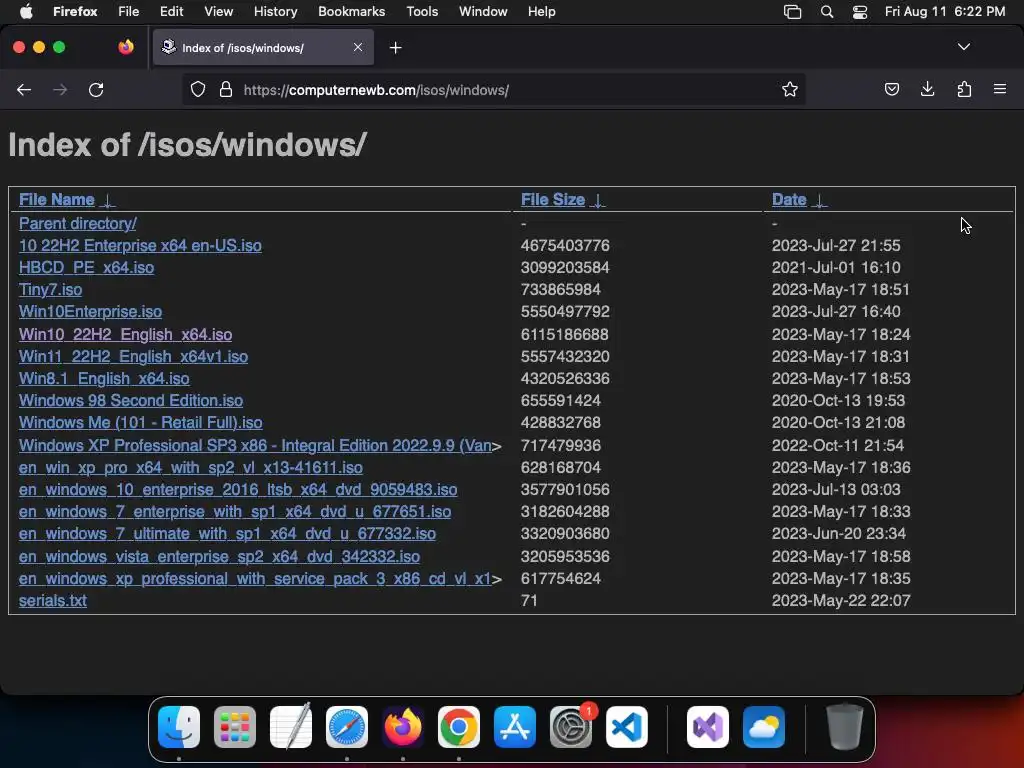The height and width of the screenshot is (768, 1024).
Task: Open the serials.txt file link
Action: (x=53, y=600)
